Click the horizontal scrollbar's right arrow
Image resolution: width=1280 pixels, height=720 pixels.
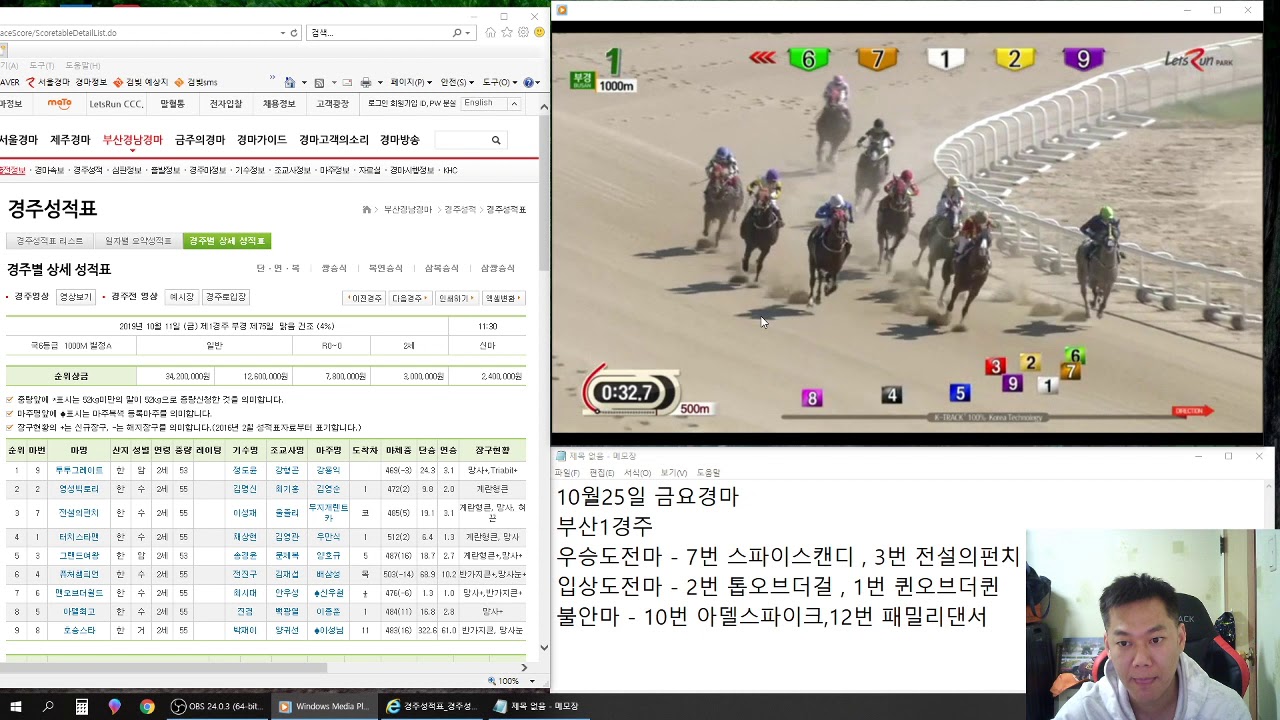pos(524,667)
